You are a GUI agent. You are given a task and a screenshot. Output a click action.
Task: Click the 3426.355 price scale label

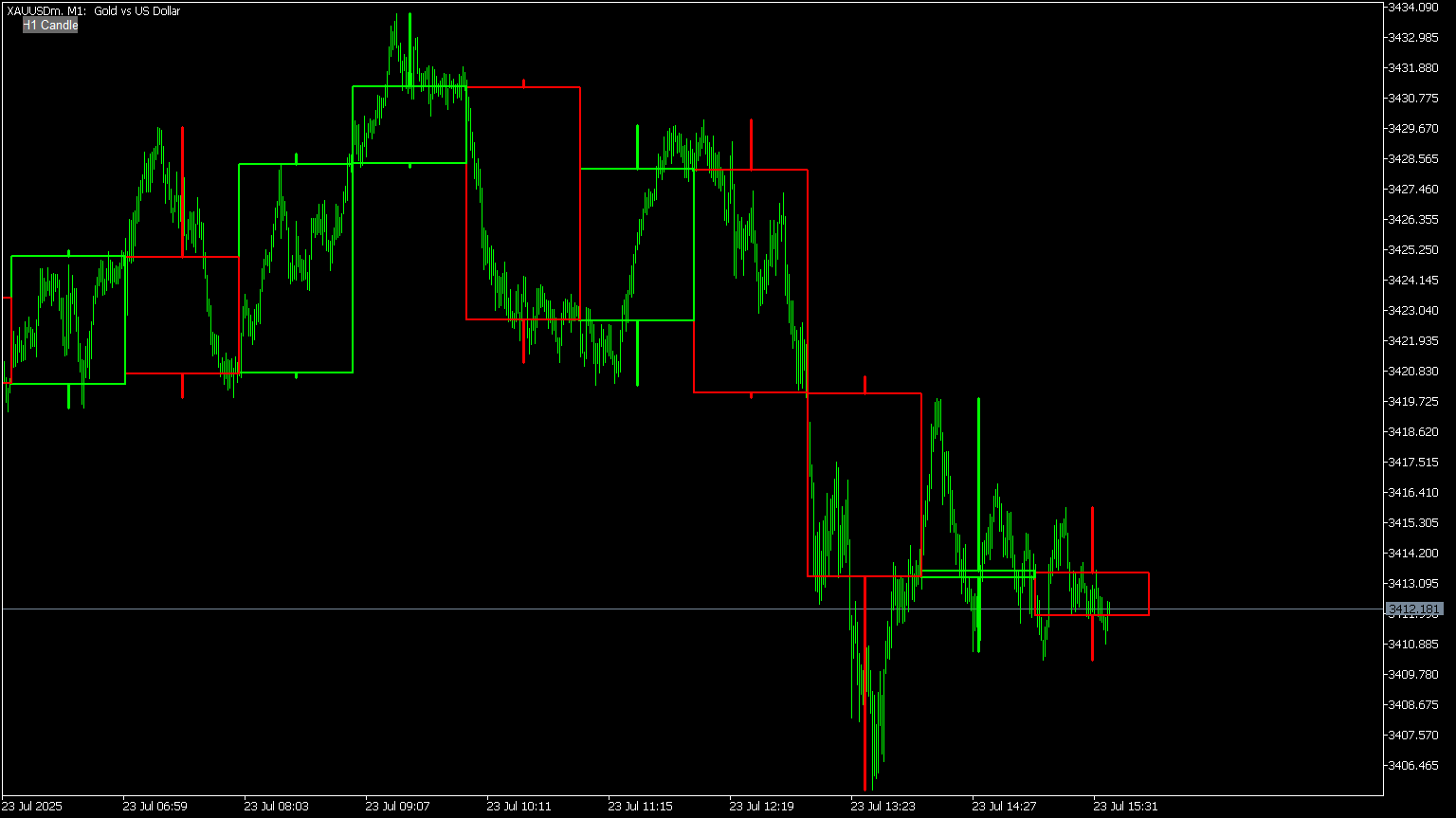(1413, 220)
